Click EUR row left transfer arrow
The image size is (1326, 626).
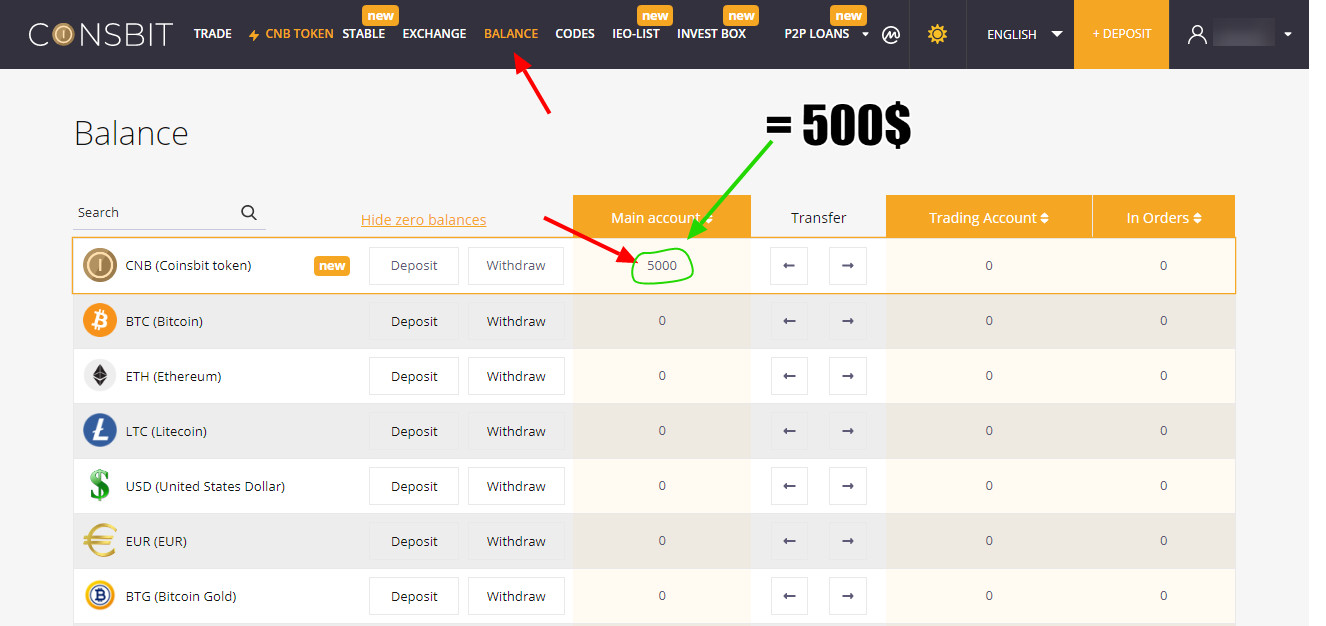pos(789,541)
